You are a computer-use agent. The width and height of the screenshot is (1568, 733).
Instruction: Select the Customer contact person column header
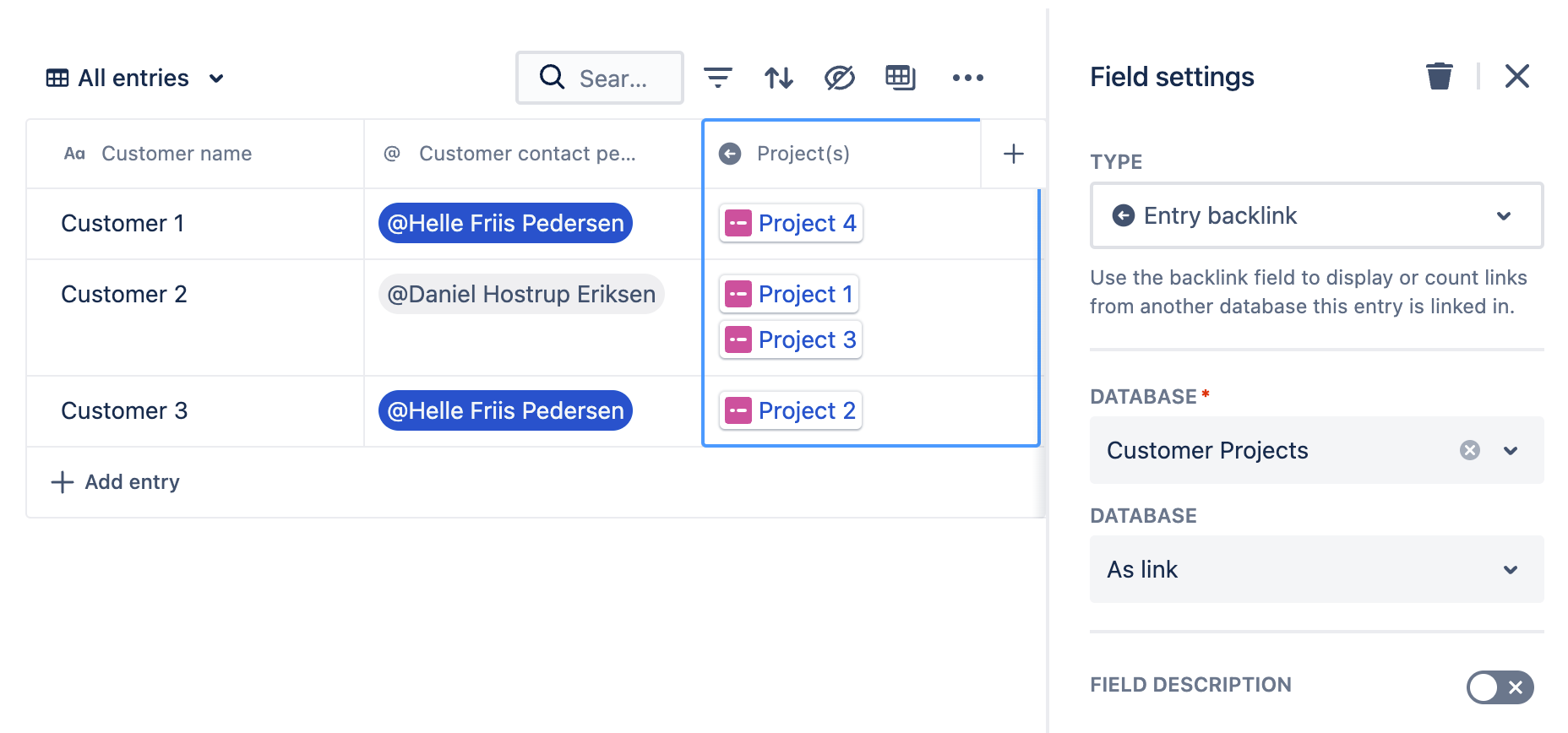(533, 154)
